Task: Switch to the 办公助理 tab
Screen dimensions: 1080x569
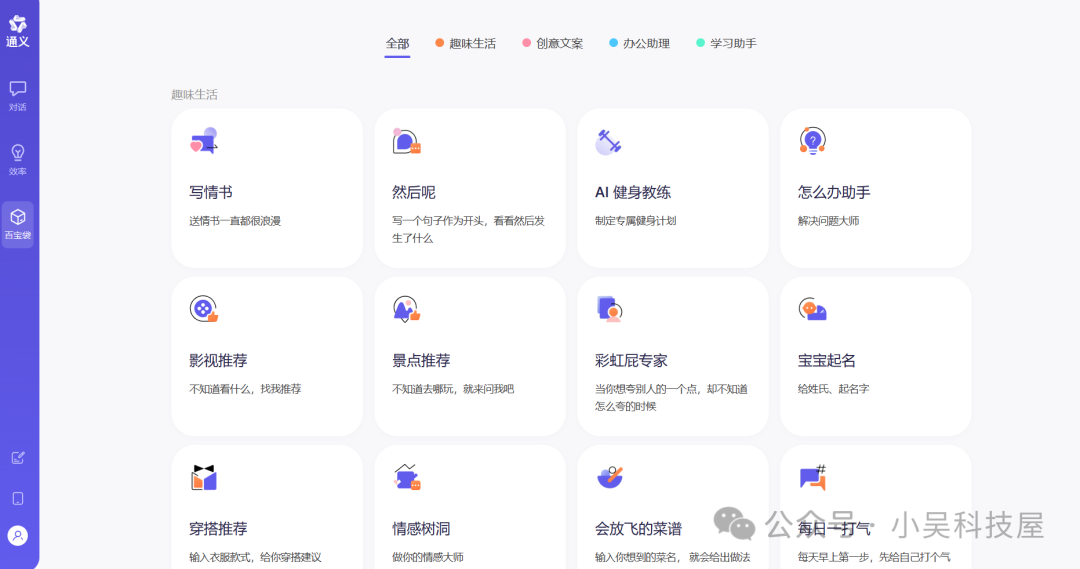Action: click(x=639, y=43)
